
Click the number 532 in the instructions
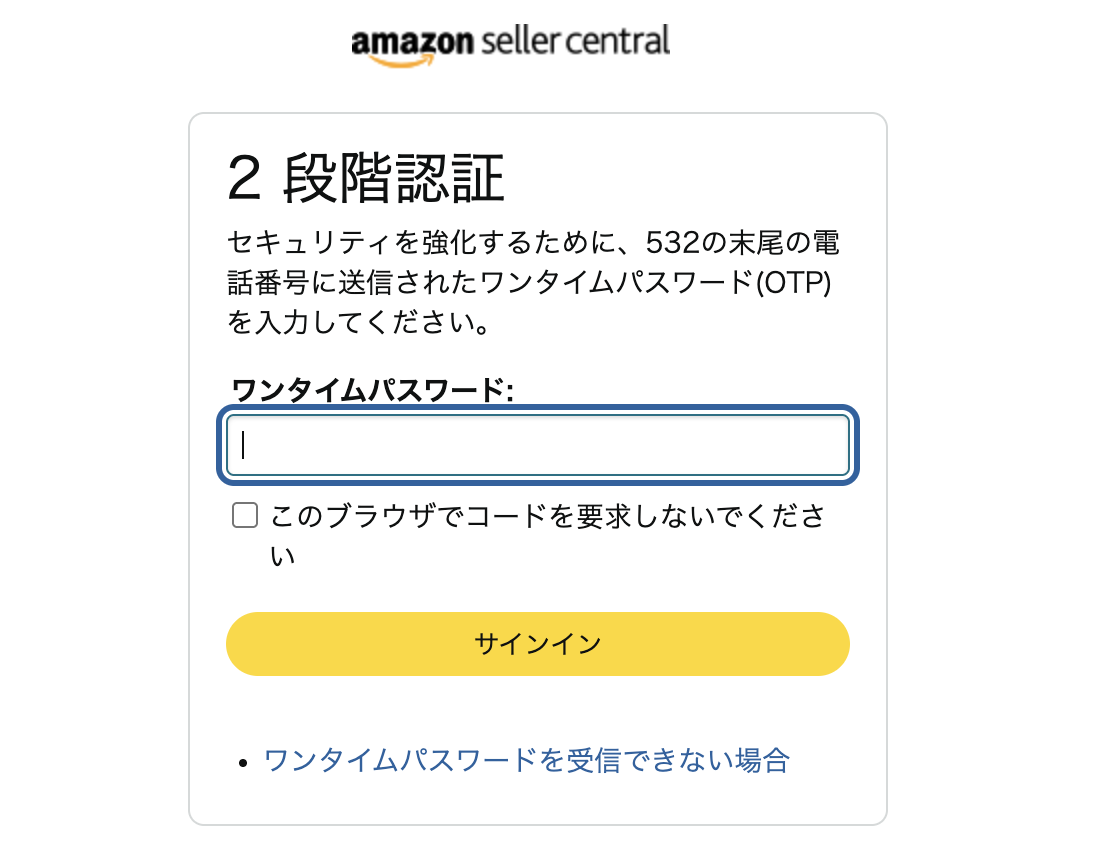pyautogui.click(x=673, y=243)
